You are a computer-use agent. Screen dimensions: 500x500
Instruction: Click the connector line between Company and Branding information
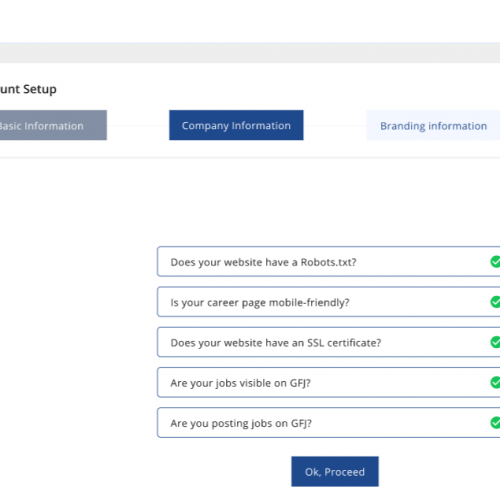click(335, 125)
